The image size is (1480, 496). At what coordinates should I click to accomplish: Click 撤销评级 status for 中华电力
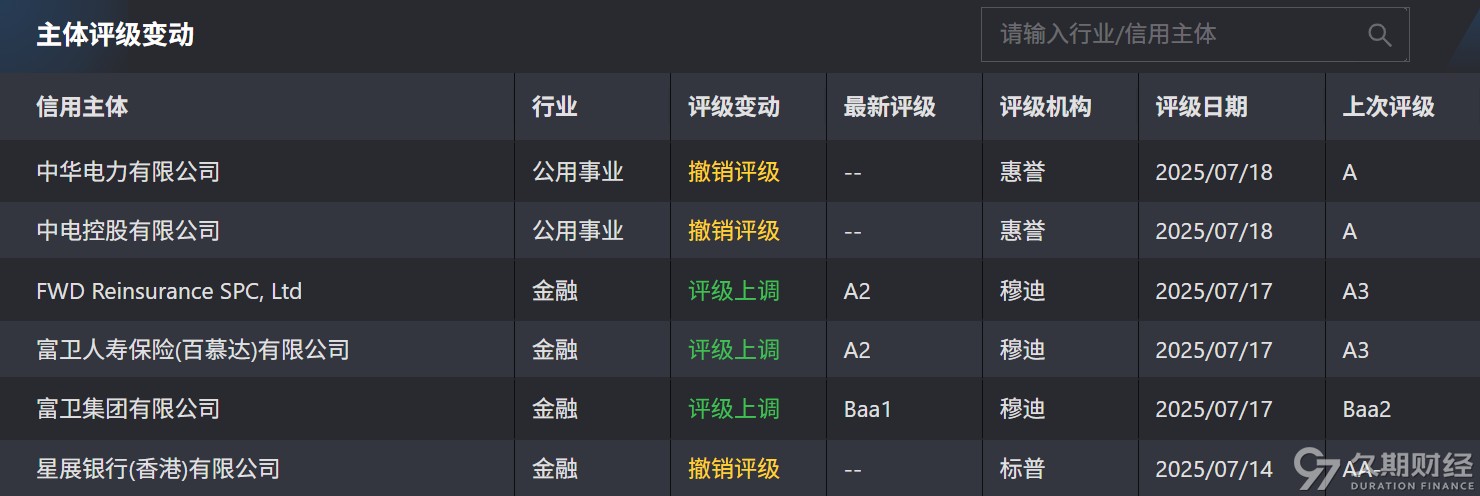click(x=733, y=172)
